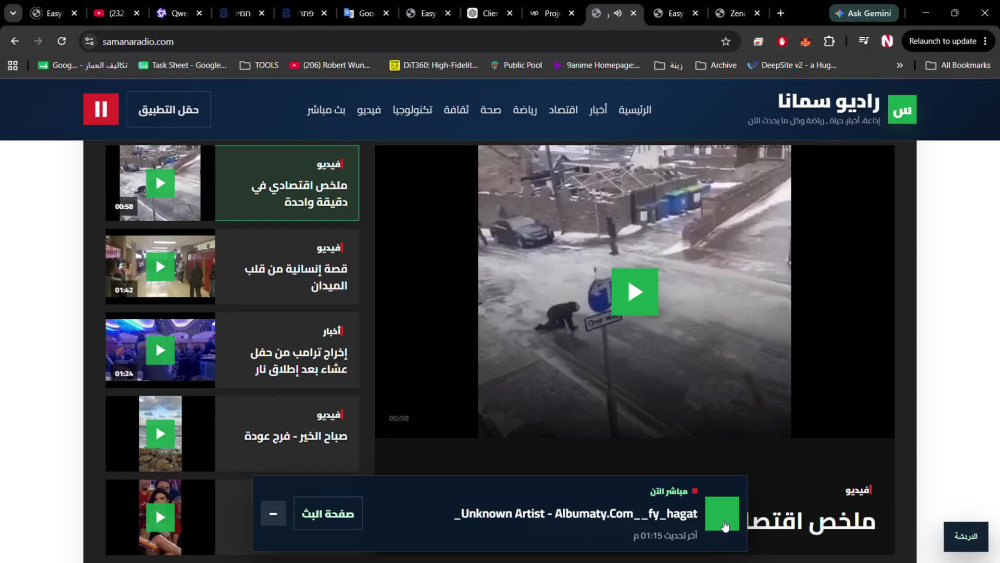The height and width of the screenshot is (563, 1000).
Task: Click the address bar URL samanaradio.com
Action: [138, 41]
